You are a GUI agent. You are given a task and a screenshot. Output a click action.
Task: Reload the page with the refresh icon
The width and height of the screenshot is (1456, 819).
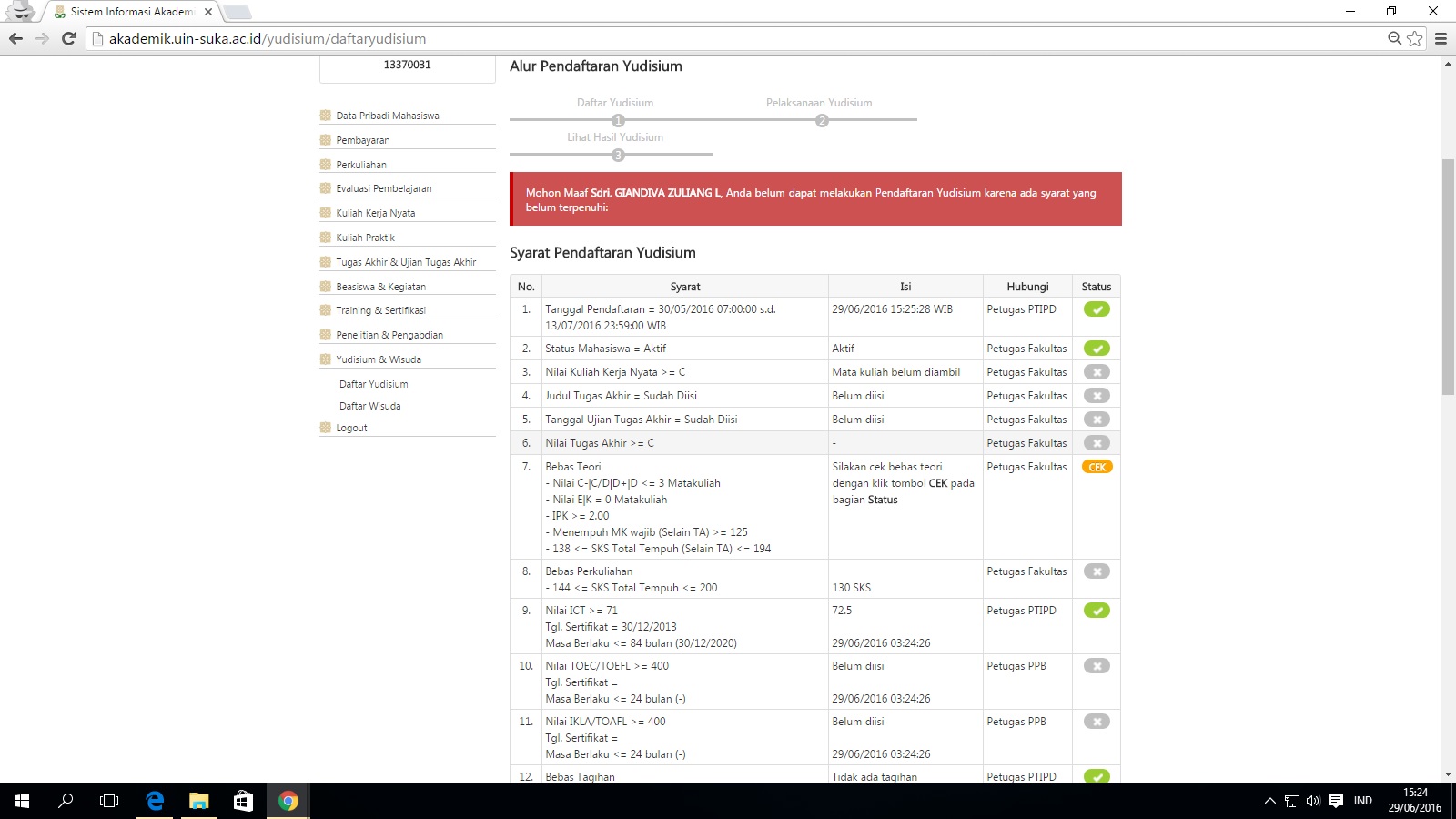click(x=68, y=38)
